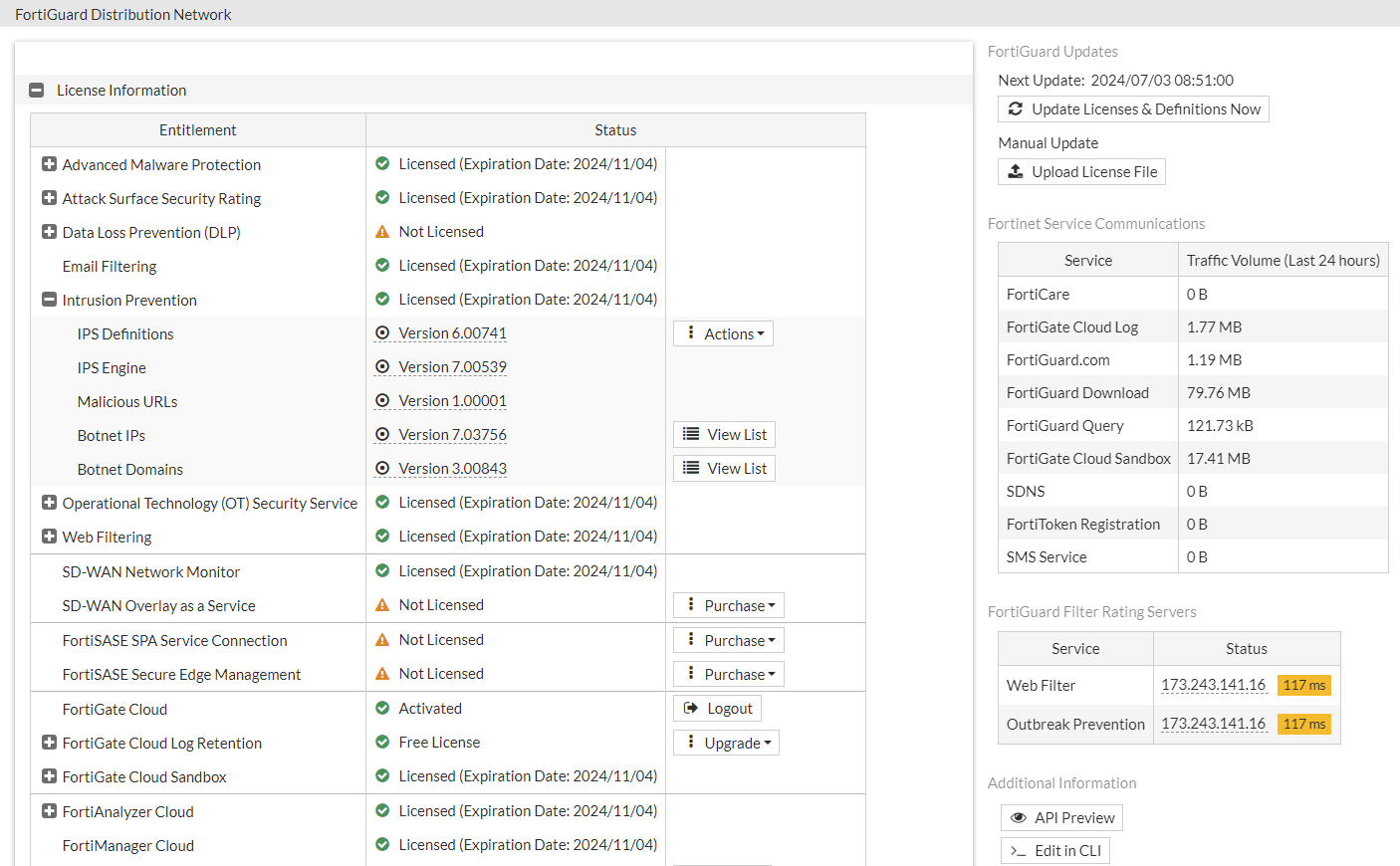
Task: Select the FortiCare service row
Action: click(x=1193, y=294)
